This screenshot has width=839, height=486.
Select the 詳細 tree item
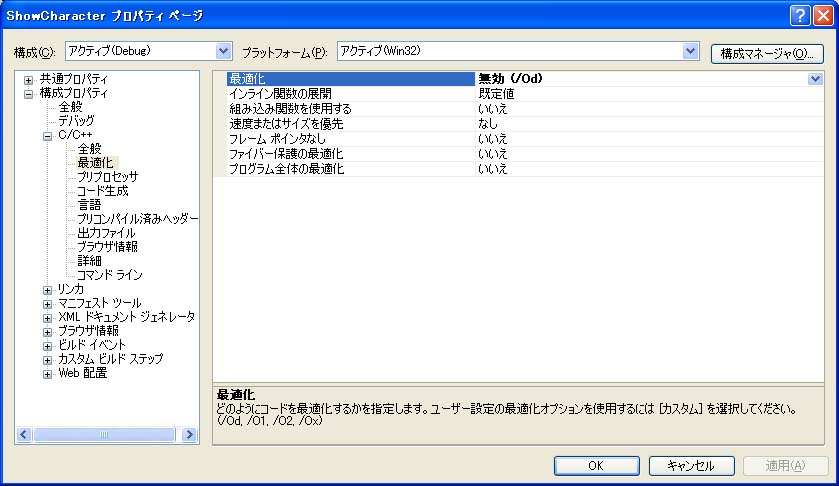(x=89, y=261)
